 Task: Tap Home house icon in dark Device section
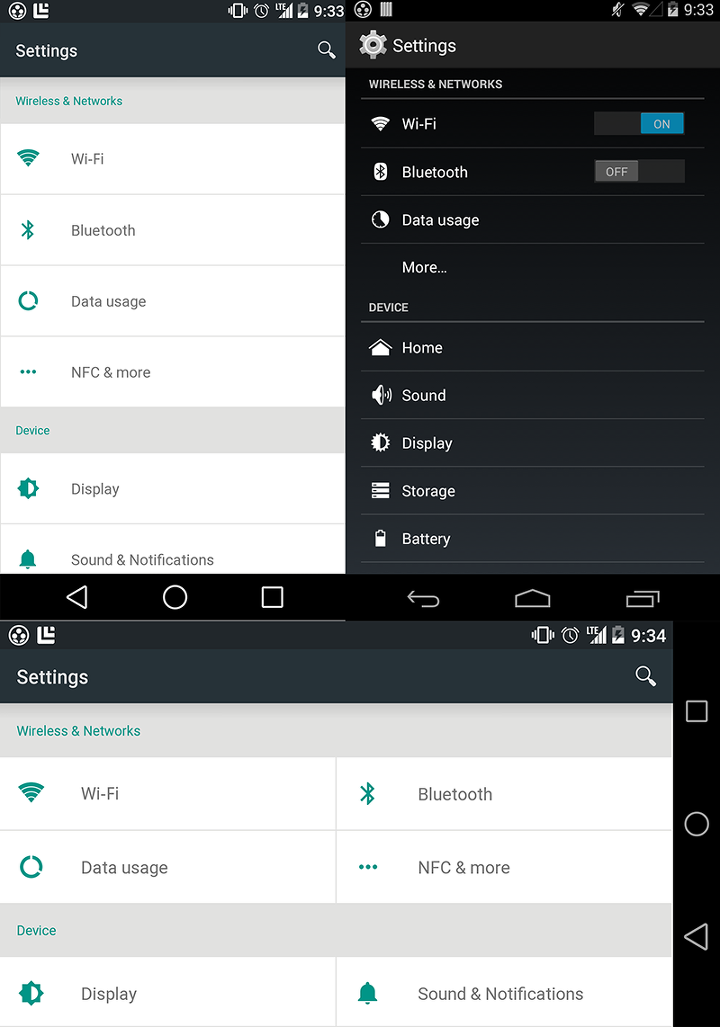pyautogui.click(x=380, y=347)
